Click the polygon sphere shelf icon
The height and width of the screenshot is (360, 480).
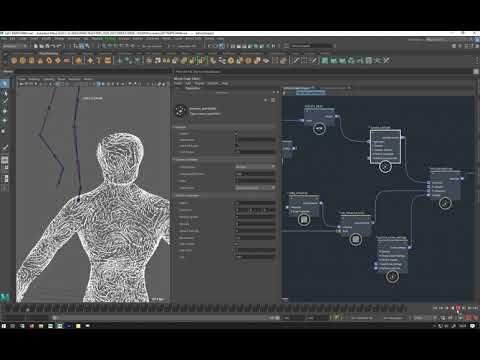click(14, 60)
